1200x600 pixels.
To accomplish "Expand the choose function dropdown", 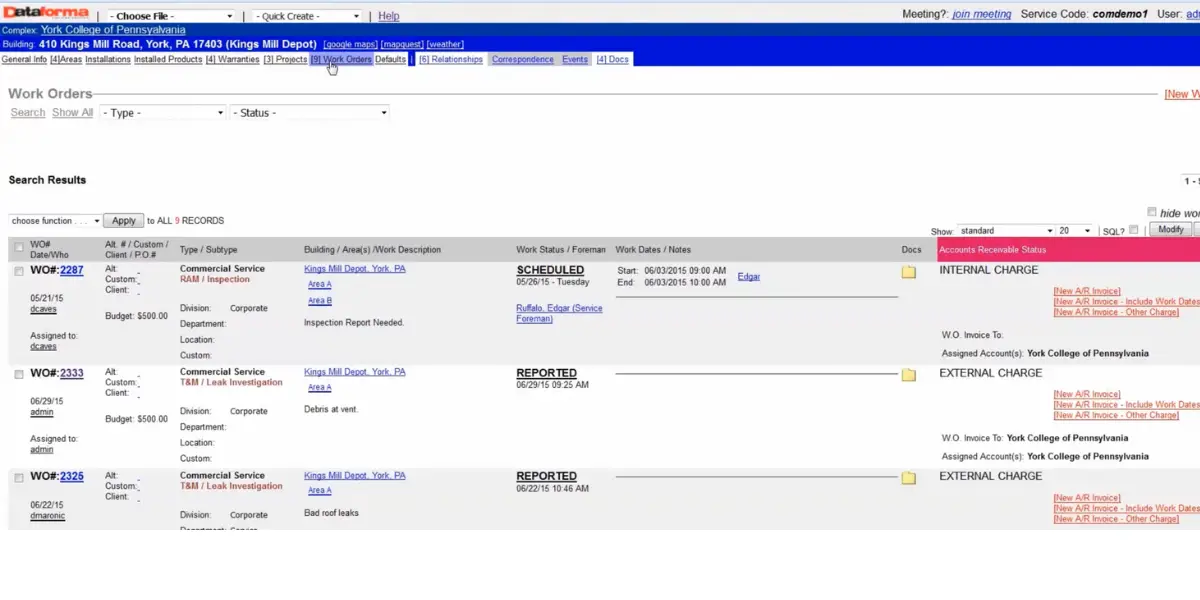I will point(55,221).
